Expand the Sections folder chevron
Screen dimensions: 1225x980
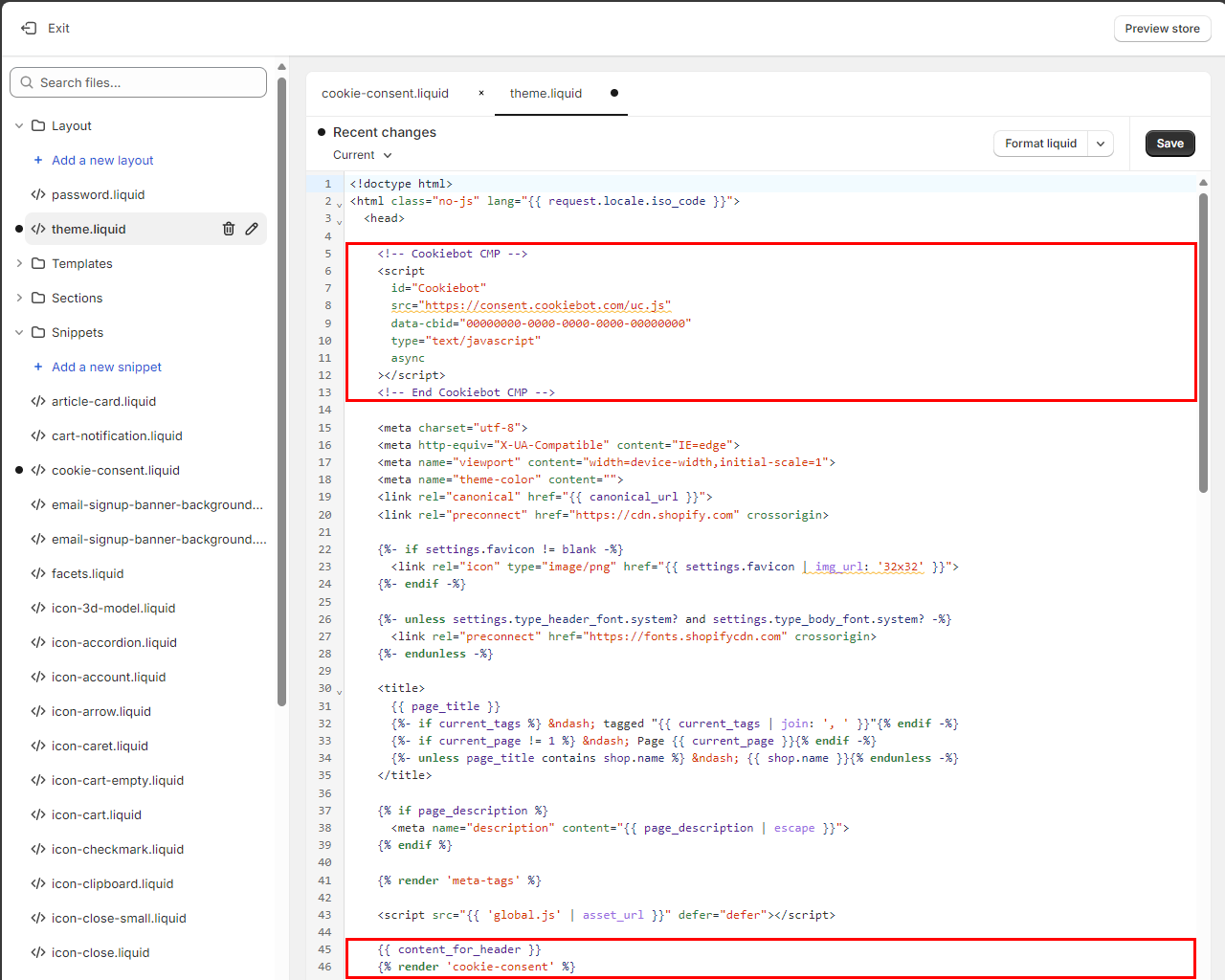[x=19, y=298]
